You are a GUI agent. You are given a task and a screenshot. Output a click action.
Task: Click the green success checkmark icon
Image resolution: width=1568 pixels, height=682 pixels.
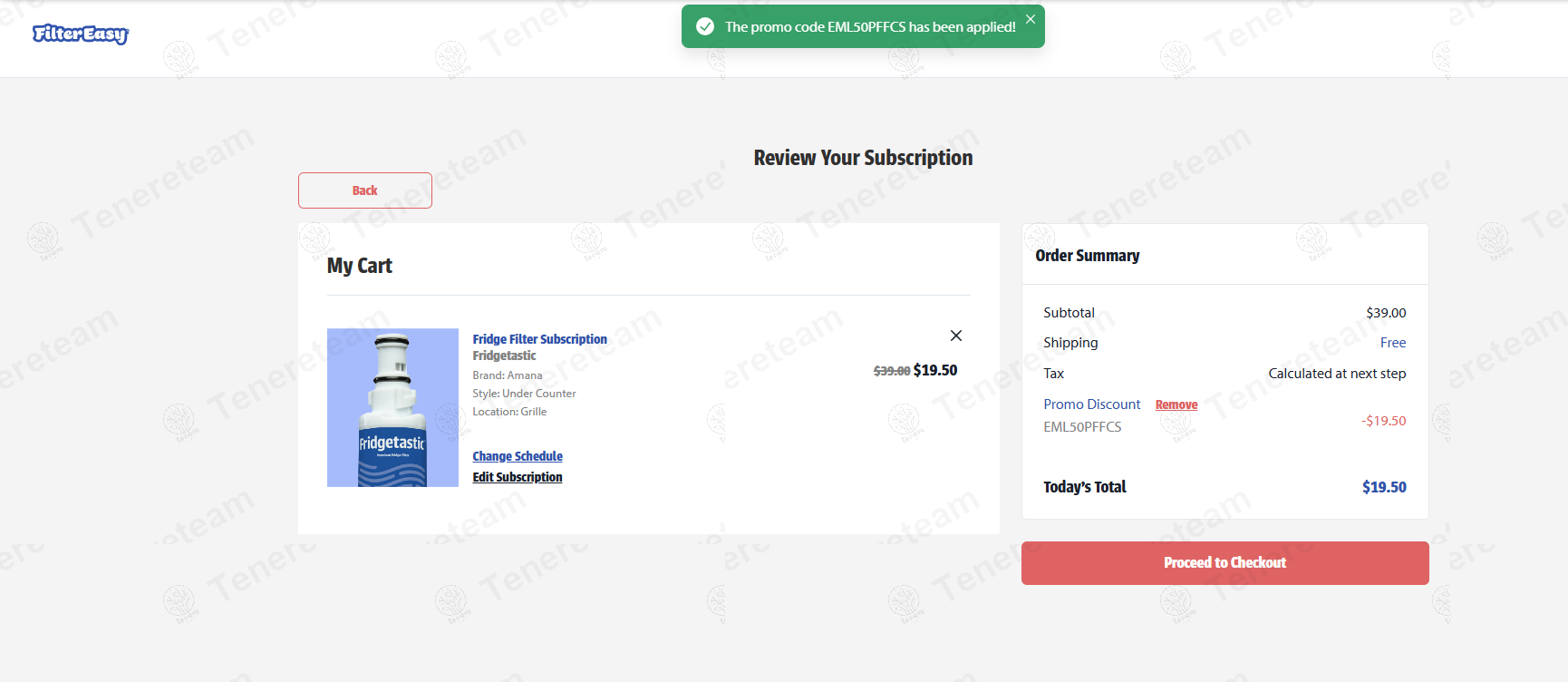coord(704,27)
